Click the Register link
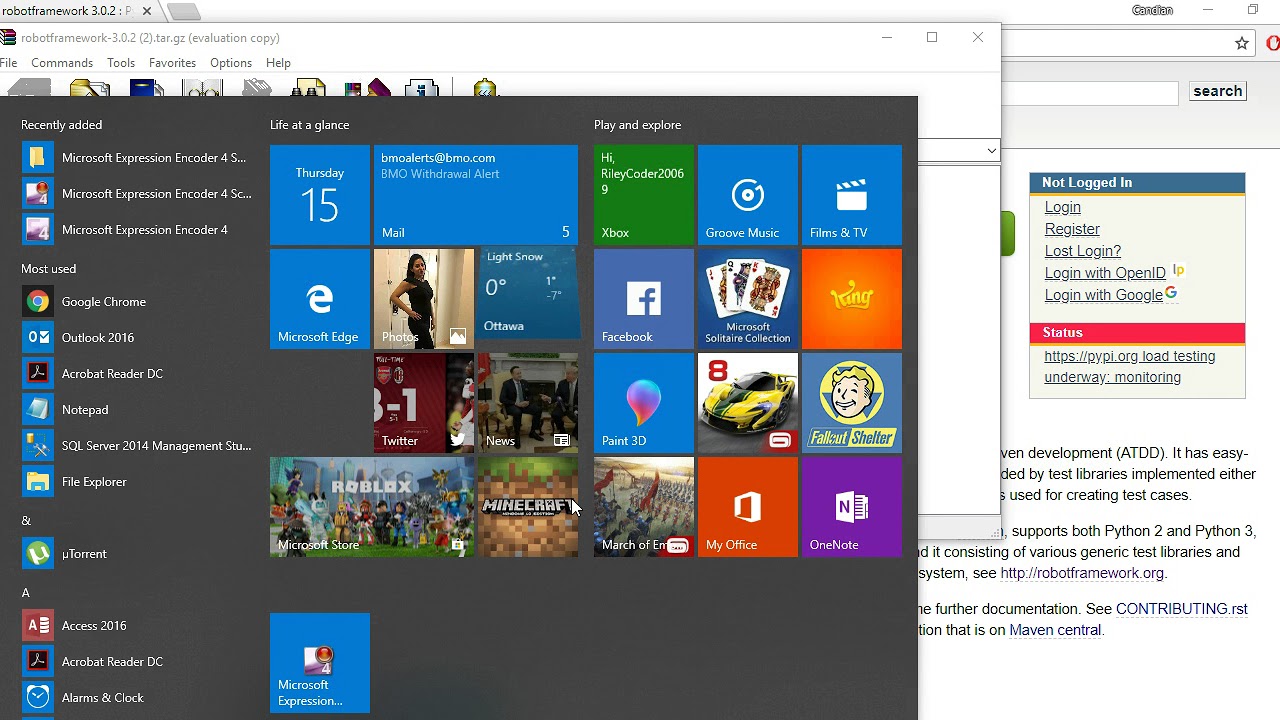The height and width of the screenshot is (720, 1280). pos(1072,229)
